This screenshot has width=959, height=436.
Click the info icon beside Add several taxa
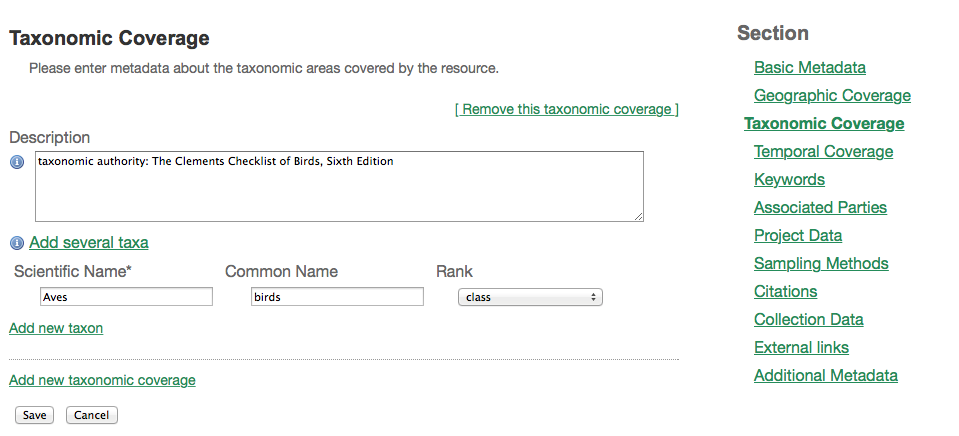pos(17,243)
